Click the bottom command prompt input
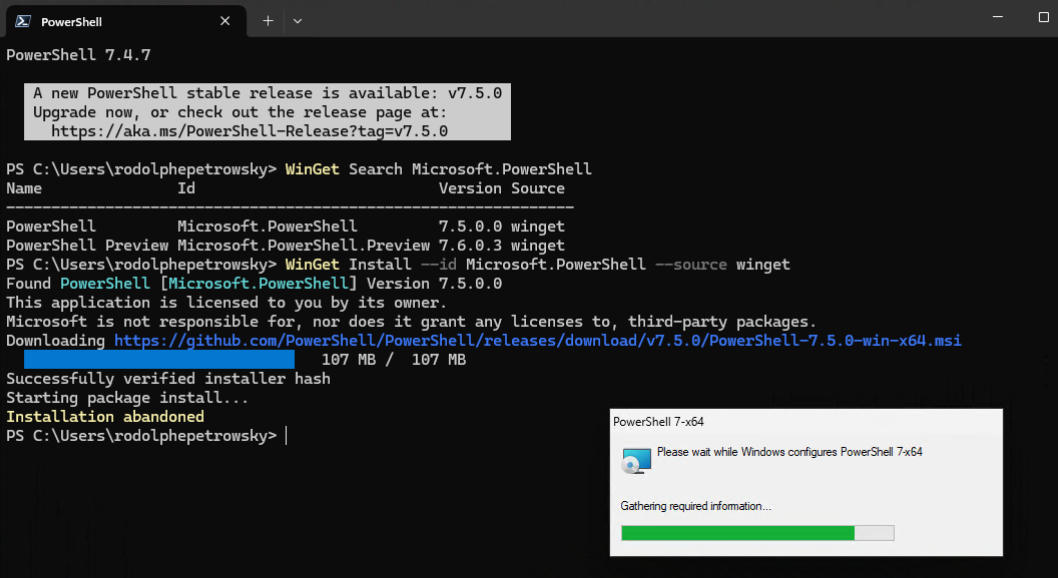1058x578 pixels. point(286,436)
